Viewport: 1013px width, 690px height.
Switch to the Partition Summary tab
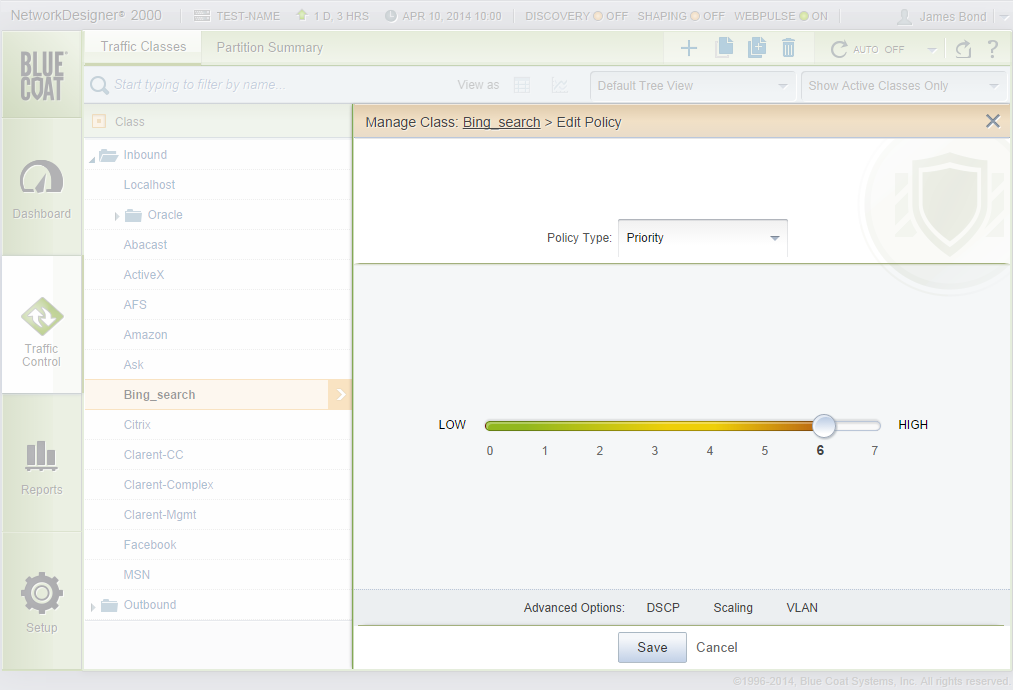pyautogui.click(x=269, y=47)
